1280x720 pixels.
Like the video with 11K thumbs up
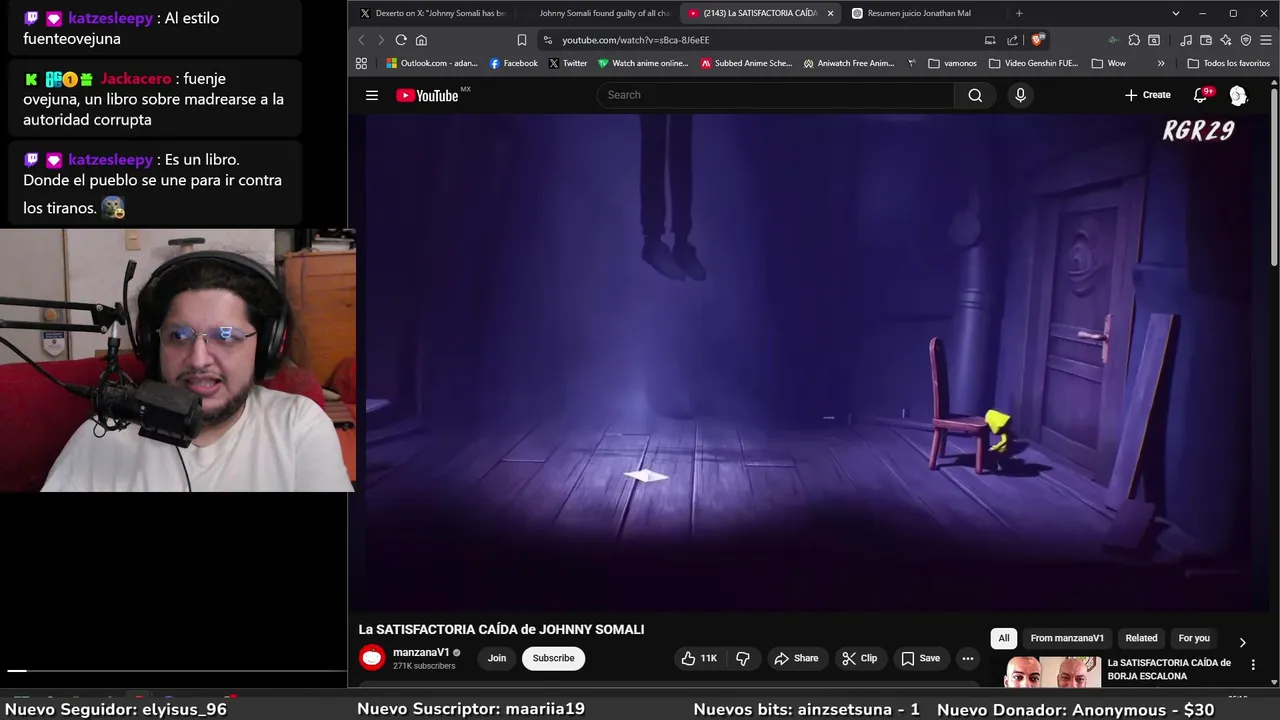click(699, 658)
